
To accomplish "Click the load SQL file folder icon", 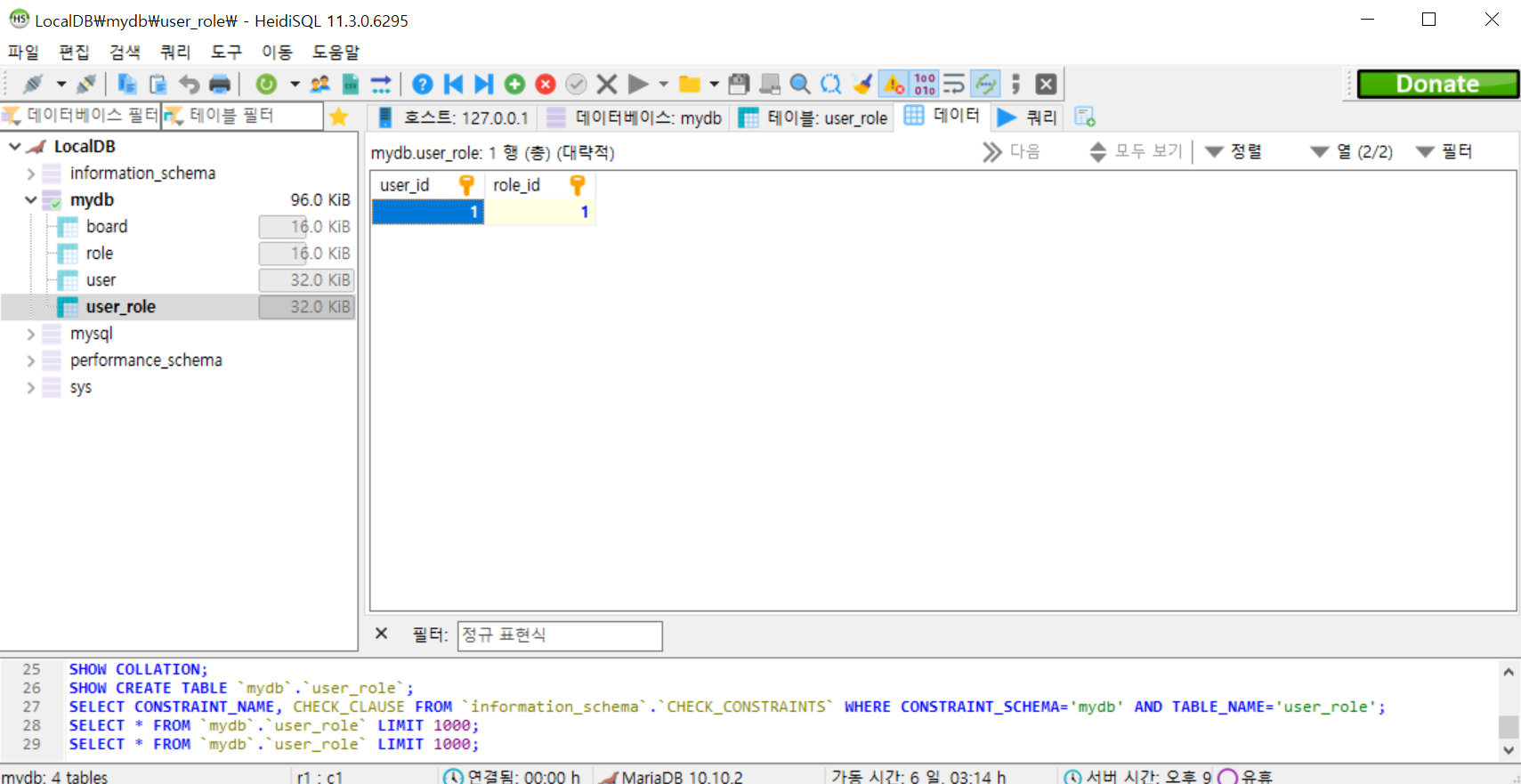I will 690,84.
